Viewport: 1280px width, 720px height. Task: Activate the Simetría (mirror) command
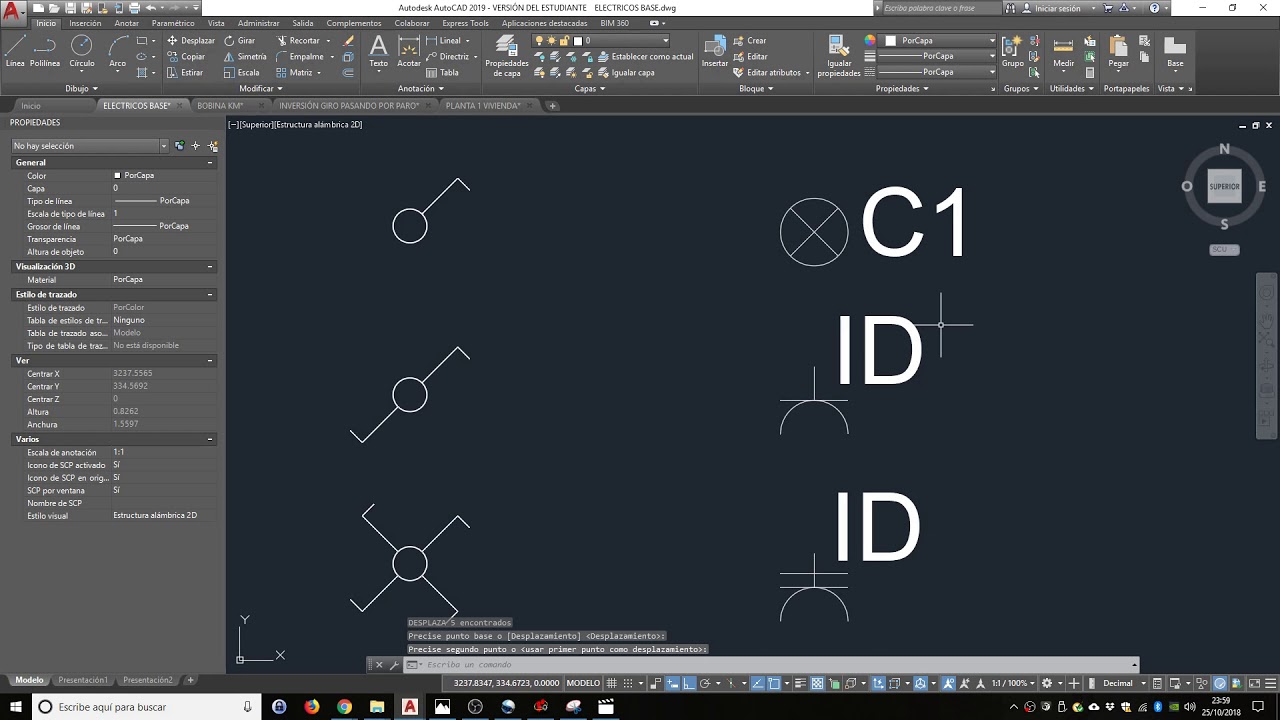[245, 57]
